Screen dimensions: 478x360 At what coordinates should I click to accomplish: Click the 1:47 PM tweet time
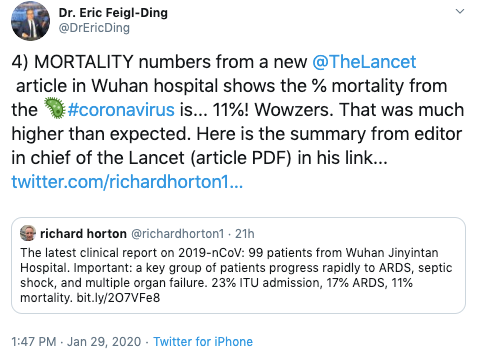click(34, 342)
